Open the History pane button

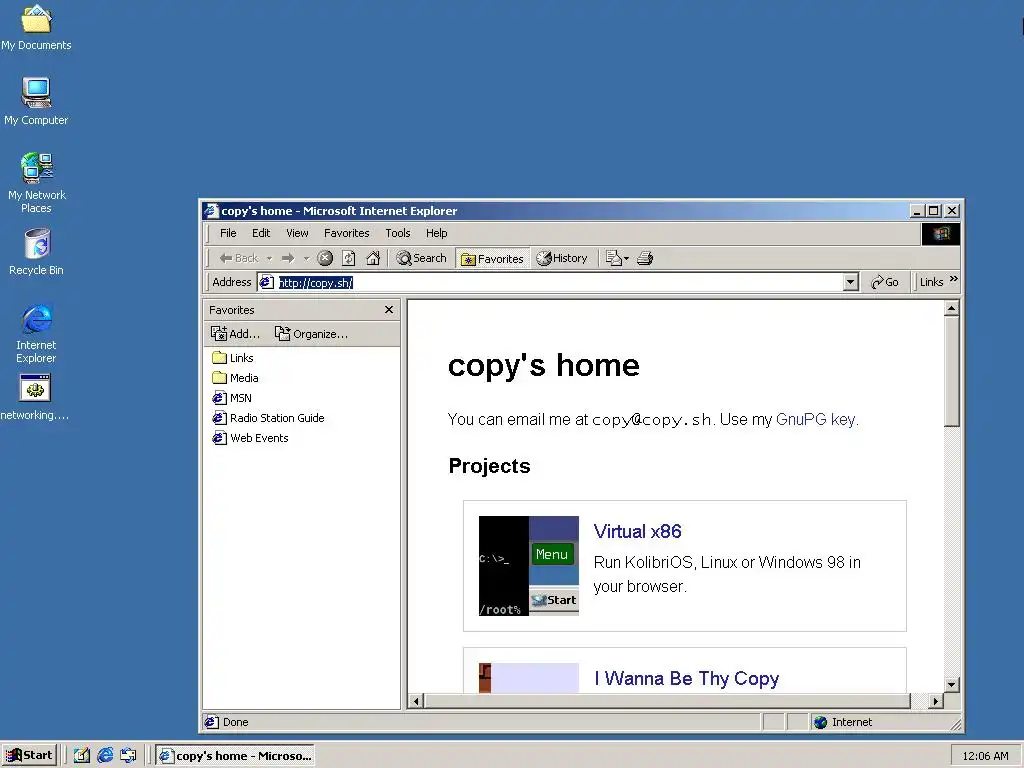[562, 258]
